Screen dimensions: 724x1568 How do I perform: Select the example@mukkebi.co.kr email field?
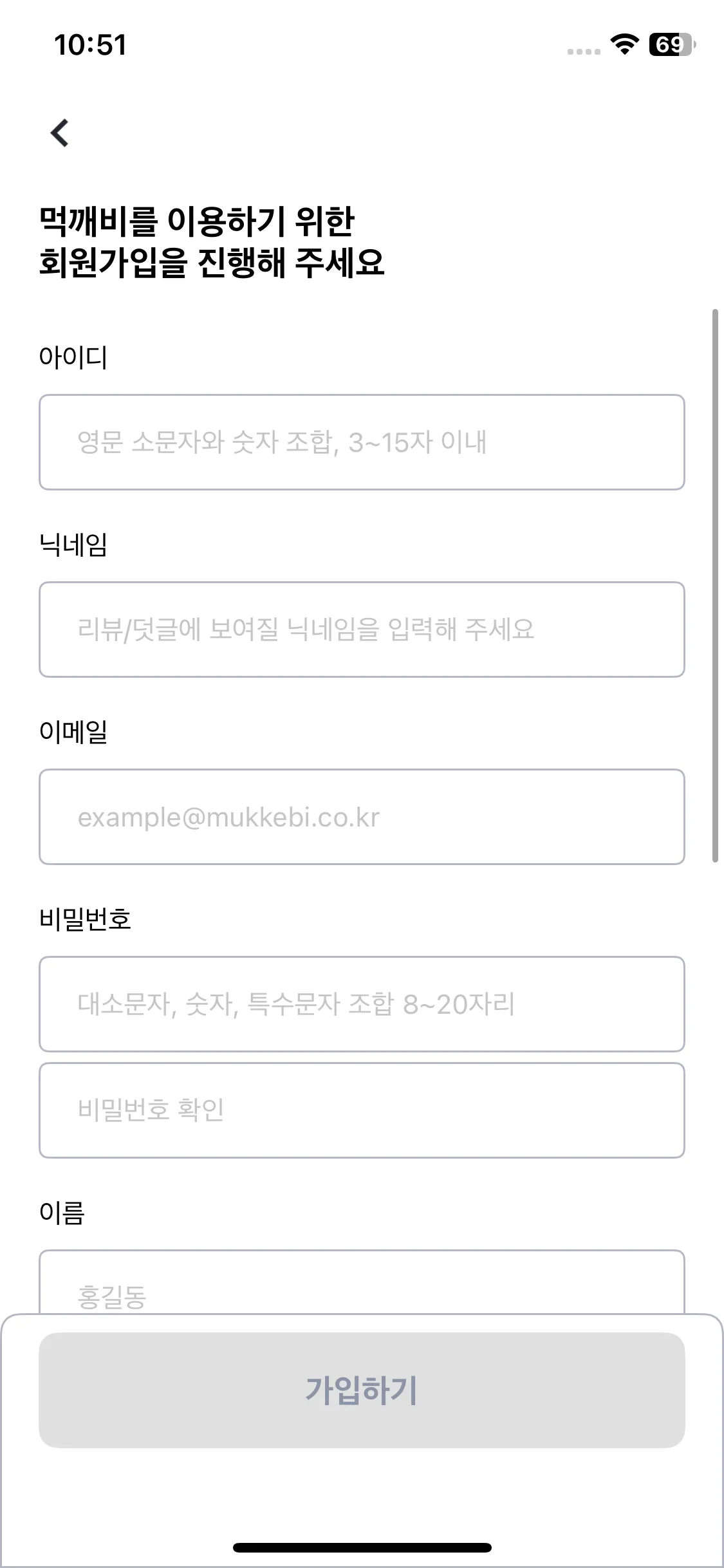[362, 817]
